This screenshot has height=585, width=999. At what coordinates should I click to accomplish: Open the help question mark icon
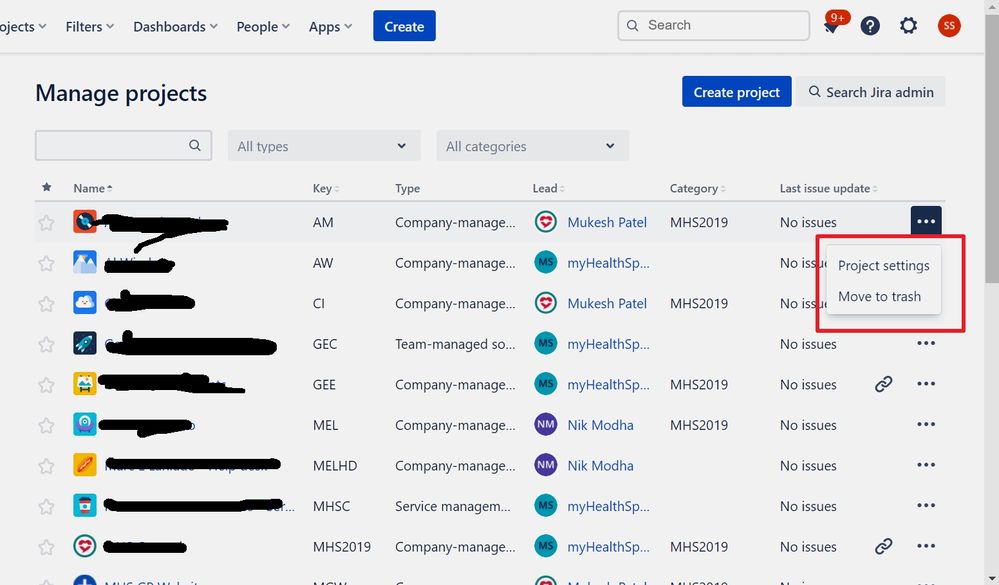coord(870,25)
